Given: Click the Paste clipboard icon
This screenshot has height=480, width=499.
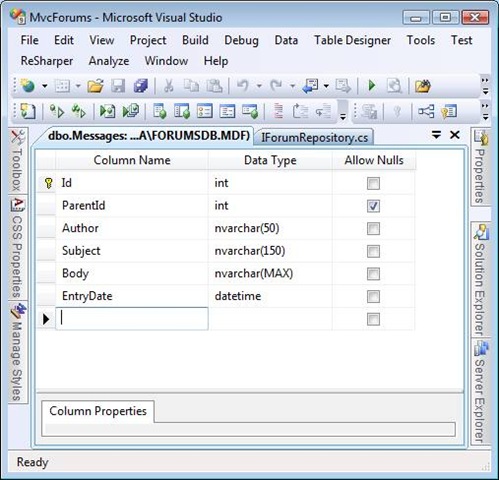Looking at the screenshot, I should click(x=214, y=86).
